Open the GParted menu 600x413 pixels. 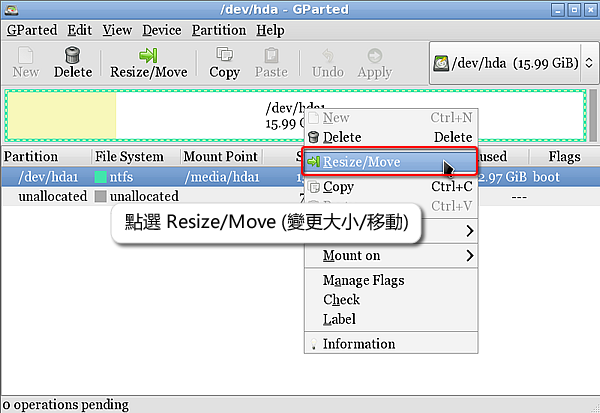(32, 30)
